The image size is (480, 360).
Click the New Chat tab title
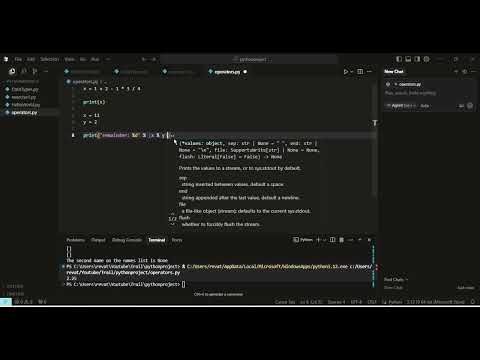click(394, 71)
